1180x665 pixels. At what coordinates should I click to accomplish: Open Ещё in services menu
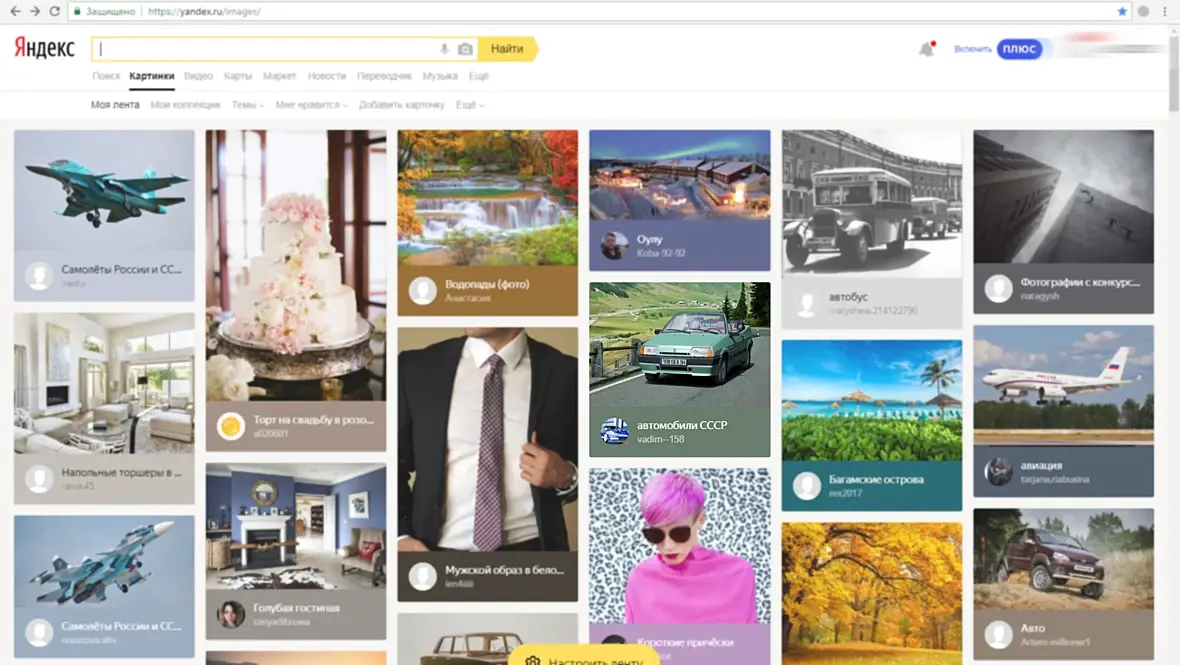(479, 76)
